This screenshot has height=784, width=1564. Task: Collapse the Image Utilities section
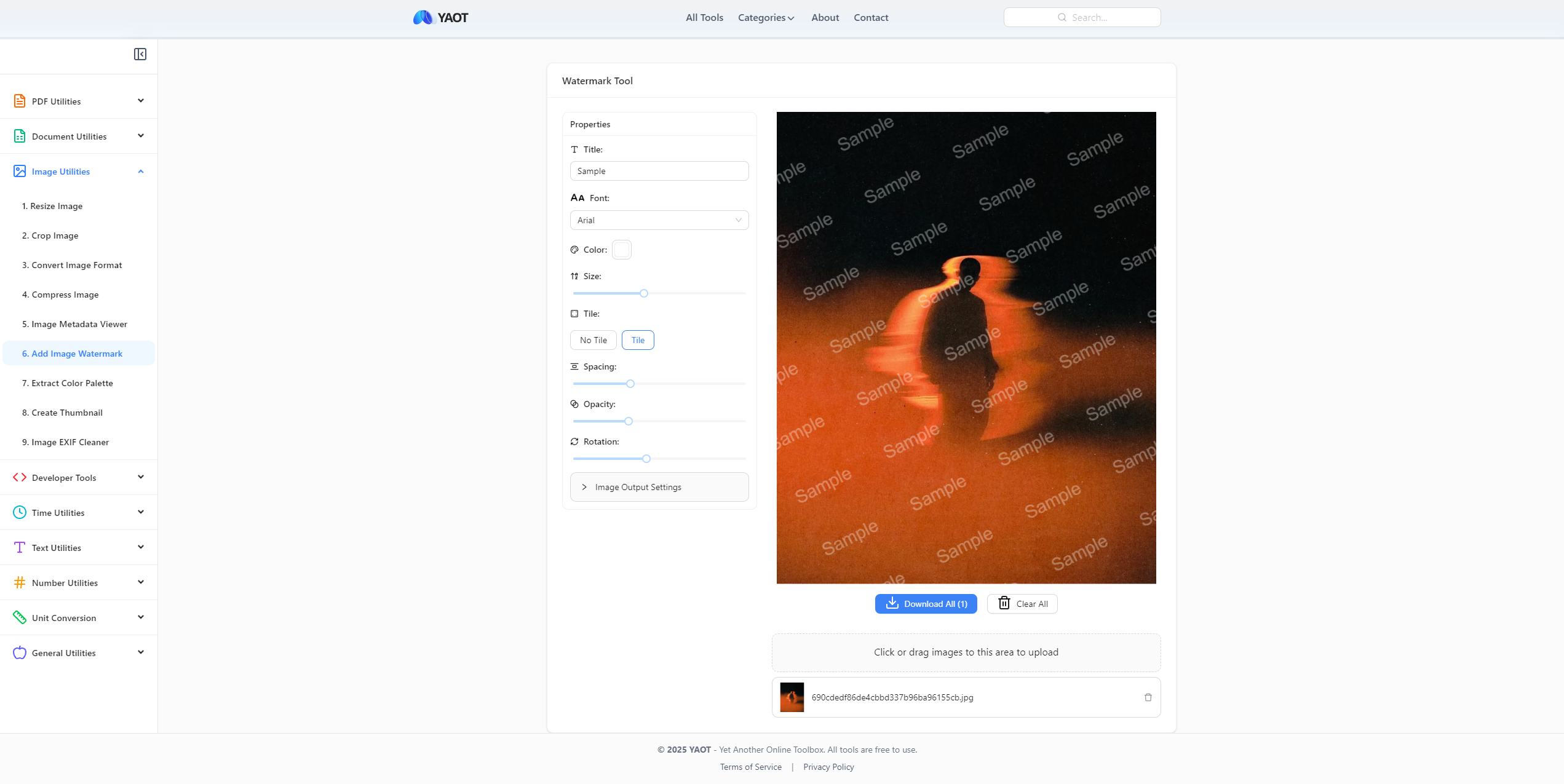(140, 172)
